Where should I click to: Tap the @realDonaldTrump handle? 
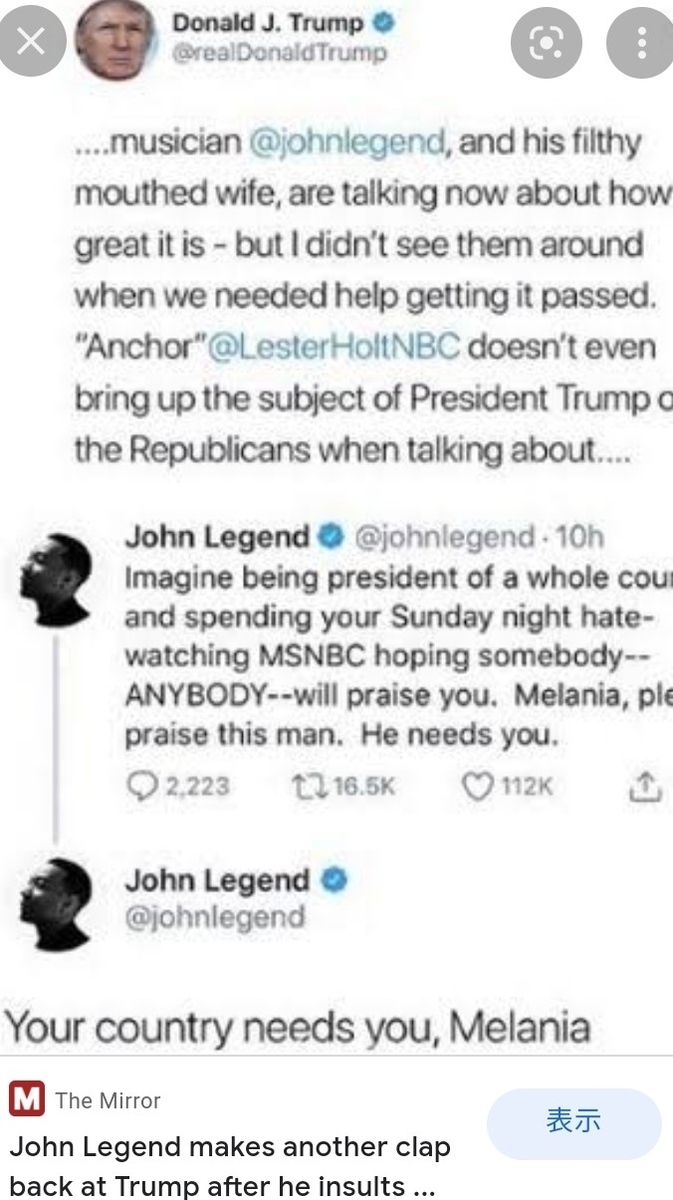coord(280,53)
